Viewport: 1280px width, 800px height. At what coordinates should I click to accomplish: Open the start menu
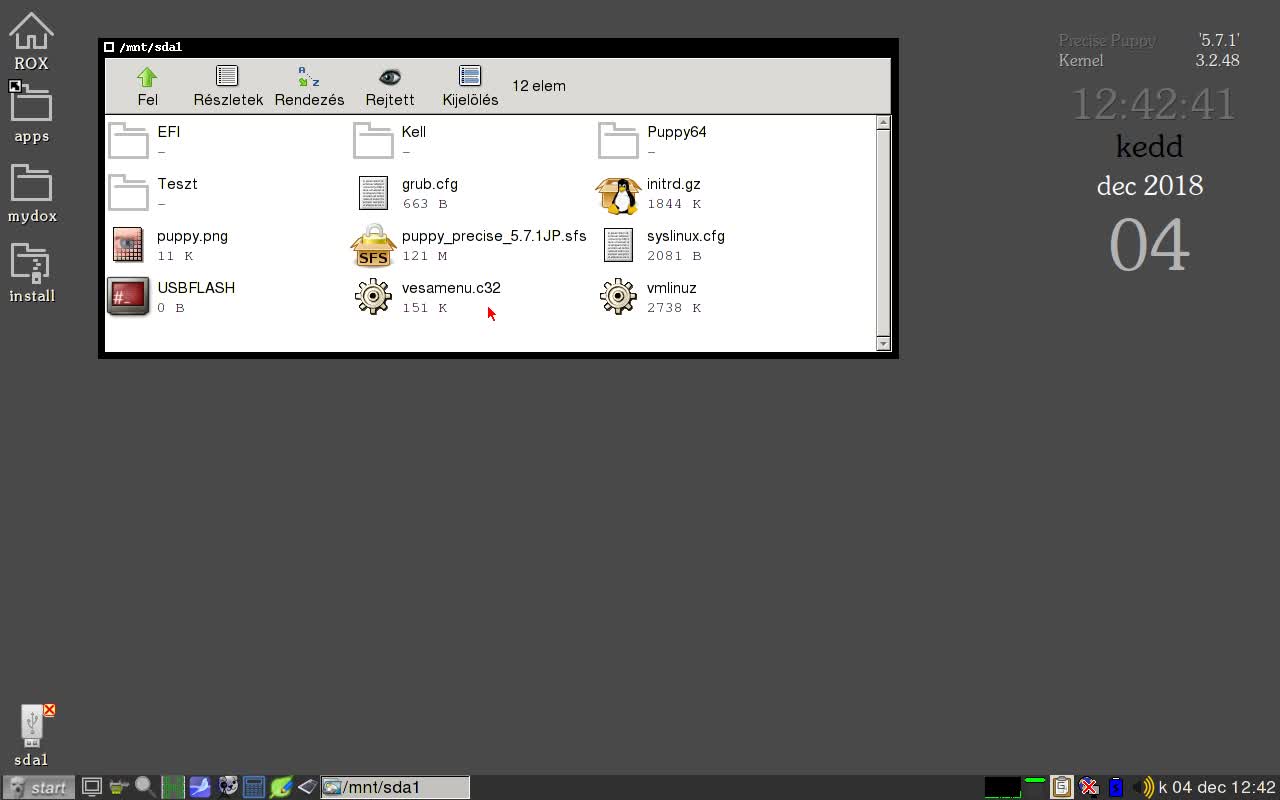tap(38, 787)
